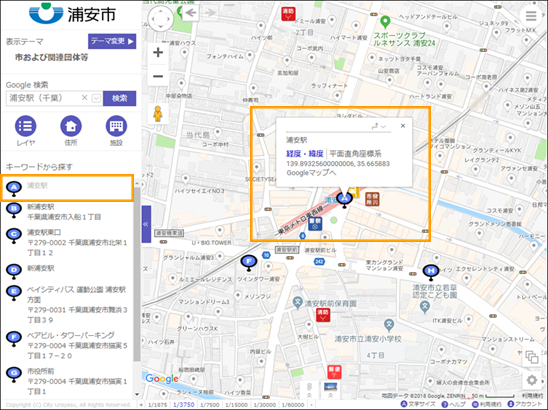Click the スポーツクラブ ルネサンス 浦安24 green pin
This screenshot has width=548, height=410.
click(x=385, y=22)
